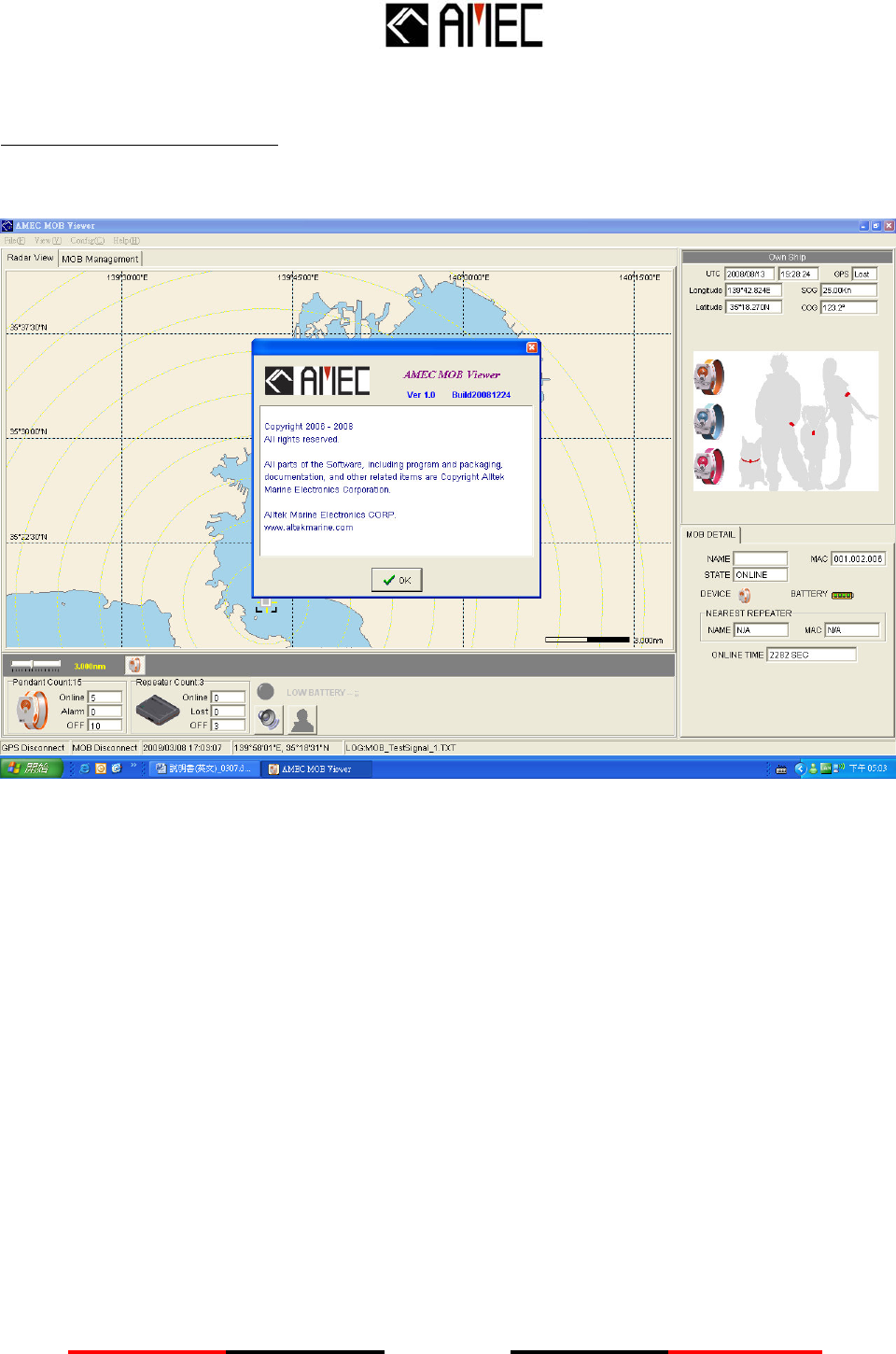Click the repeater Online count field

tap(229, 698)
